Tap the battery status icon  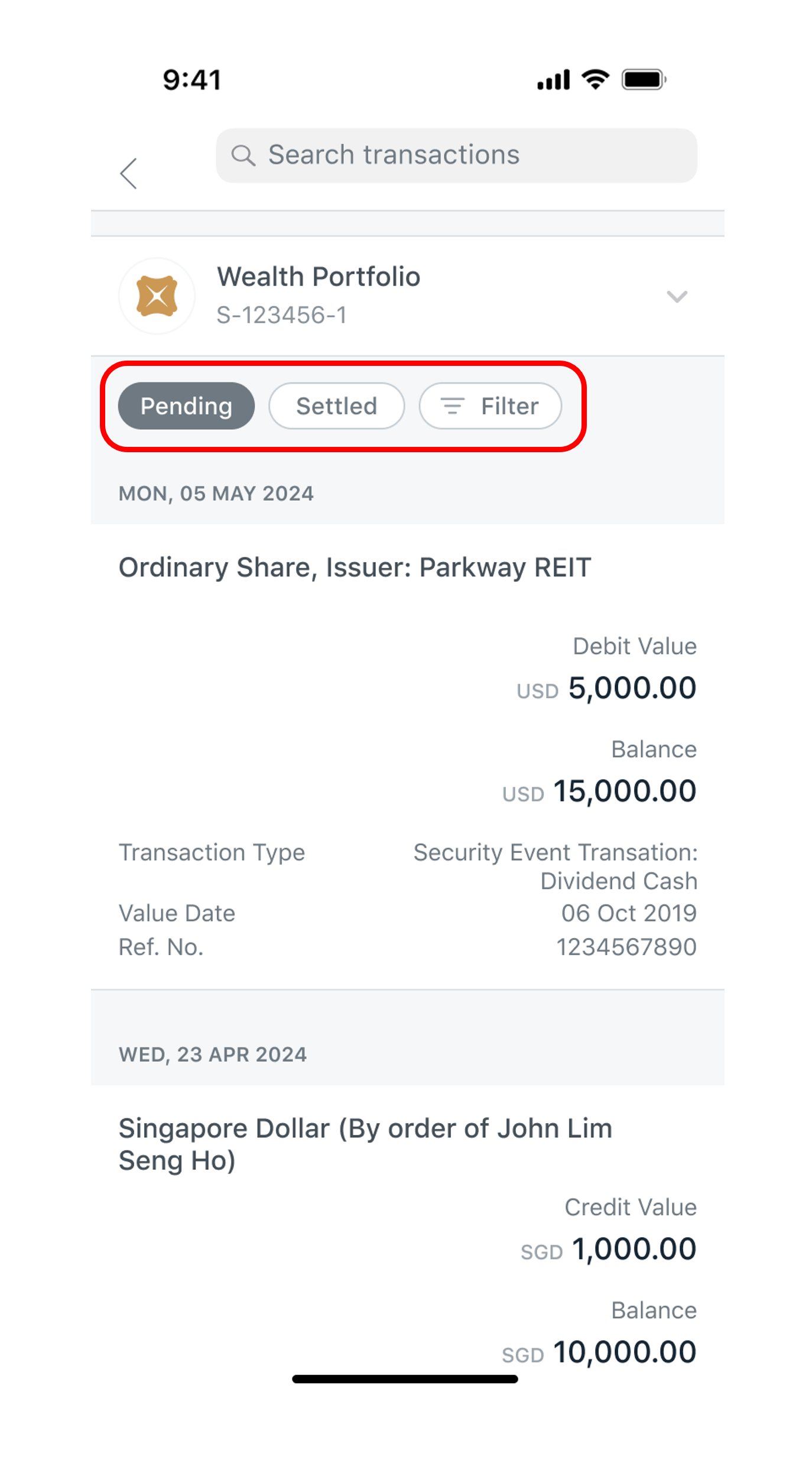click(644, 79)
